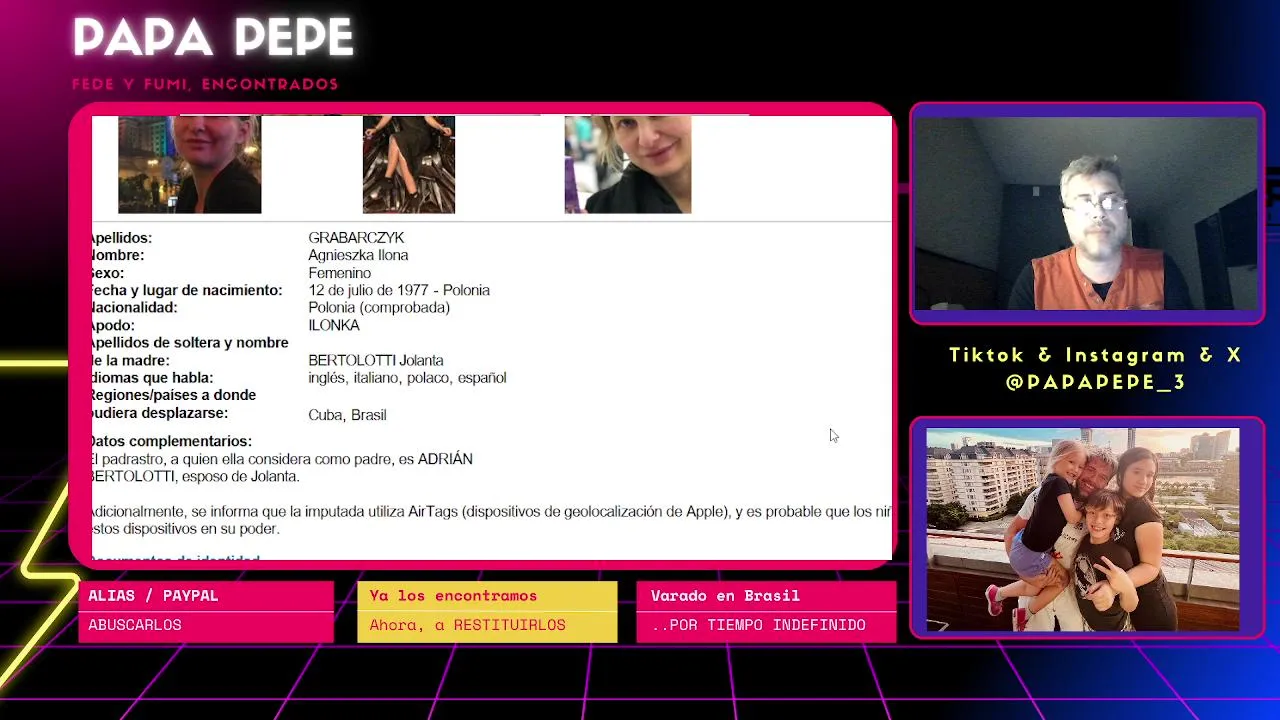Click the 'Nacionalidad:' field label
This screenshot has width=1280, height=720.
[x=134, y=307]
